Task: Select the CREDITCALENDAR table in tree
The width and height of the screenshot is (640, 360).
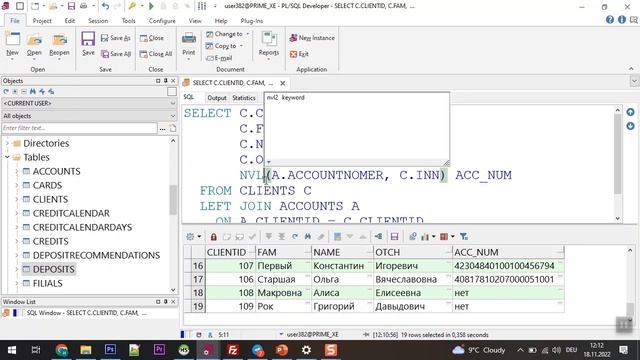Action: pos(71,213)
